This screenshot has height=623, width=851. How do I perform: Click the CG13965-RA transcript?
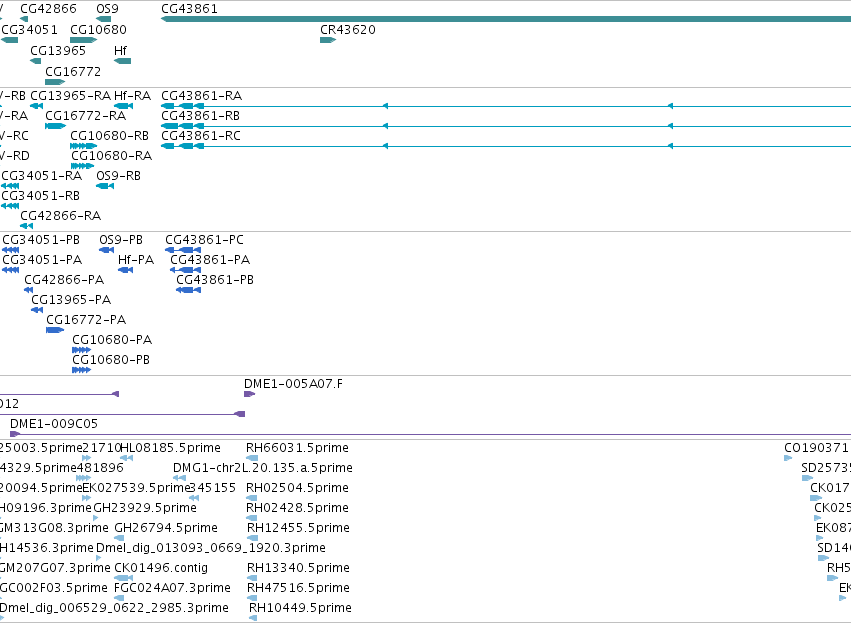click(36, 106)
